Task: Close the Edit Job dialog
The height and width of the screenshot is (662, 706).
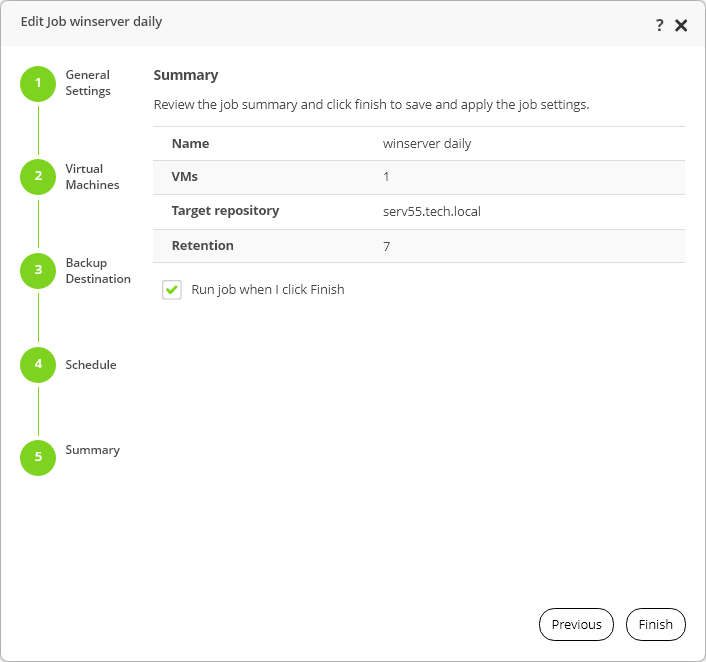Action: click(x=681, y=26)
